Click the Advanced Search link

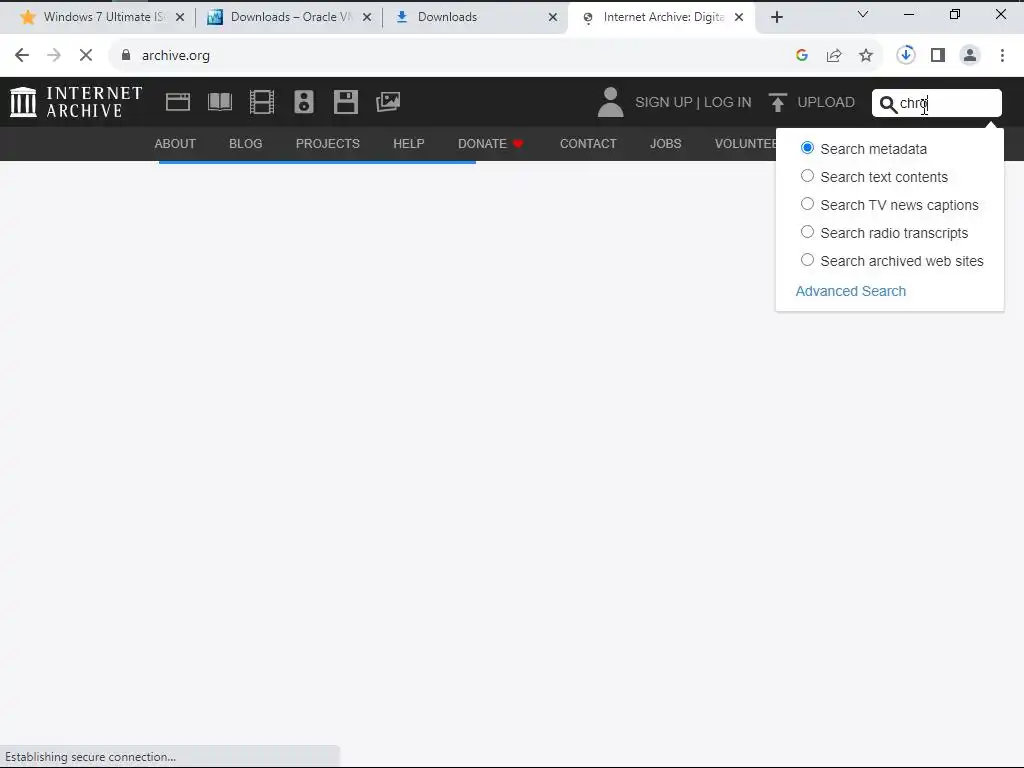tap(850, 291)
